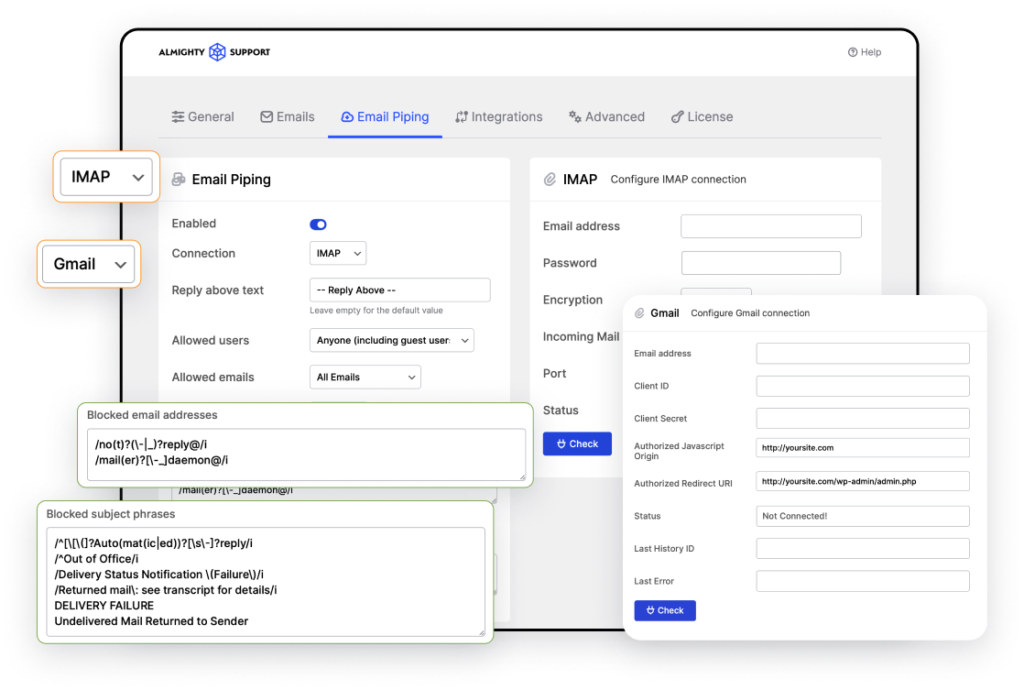Click the Gmail panel paperclip icon
The width and height of the screenshot is (1024, 690).
pos(639,313)
